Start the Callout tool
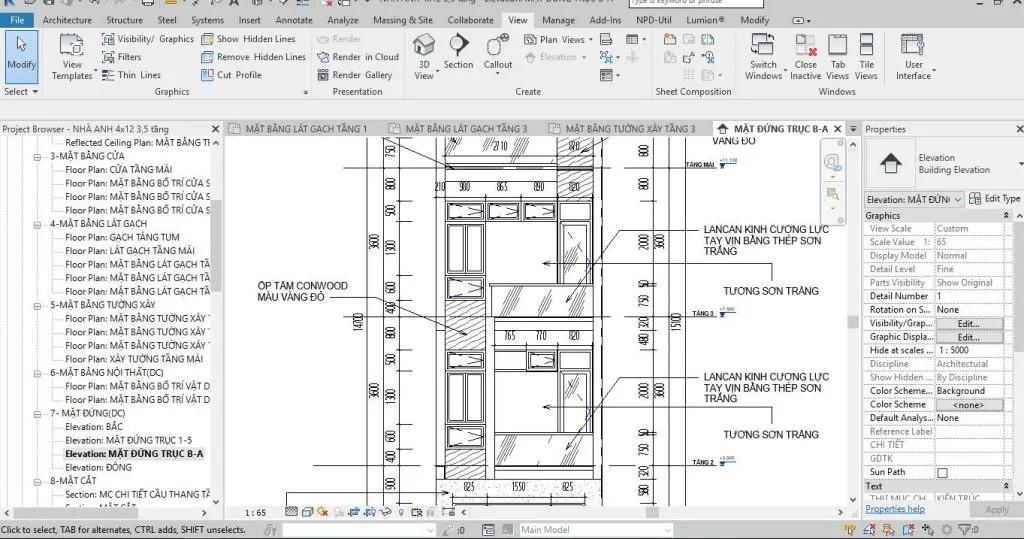Viewport: 1024px width, 539px height. click(498, 54)
